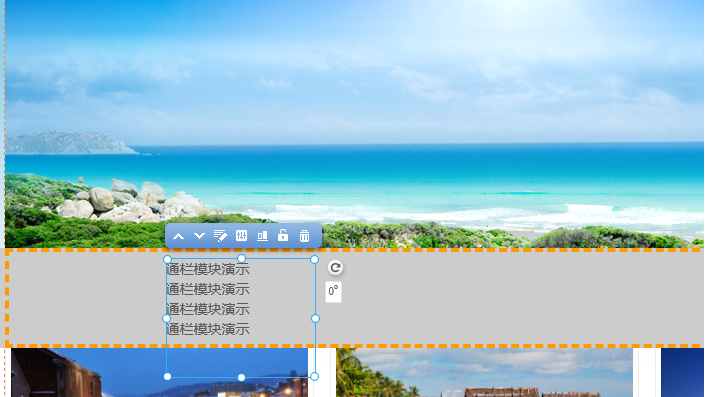This screenshot has width=705, height=397.
Task: Click the middle-right edge resize handle
Action: 315,318
